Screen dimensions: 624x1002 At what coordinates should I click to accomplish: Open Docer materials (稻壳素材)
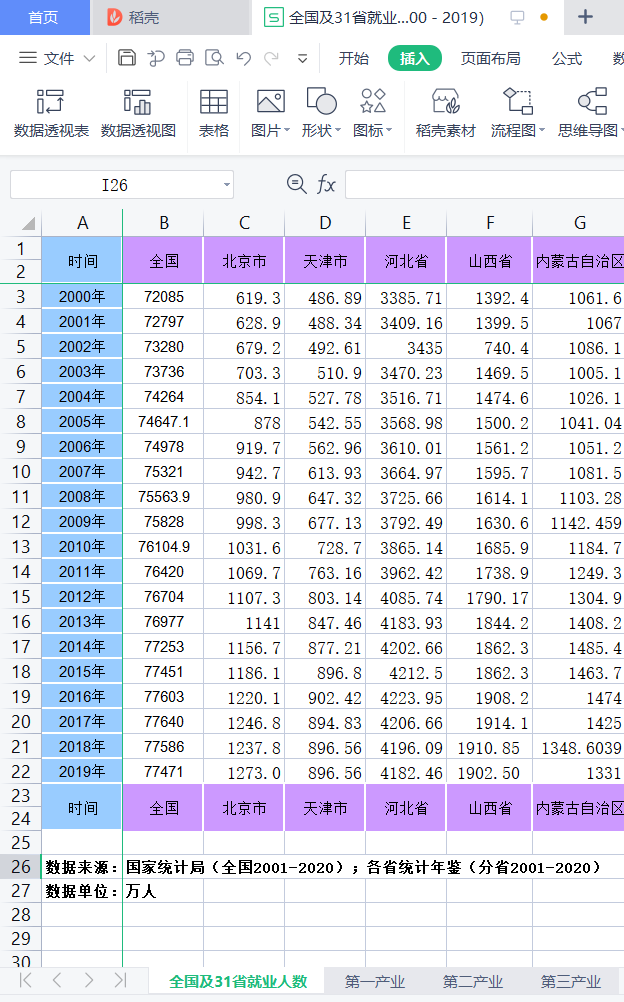(446, 114)
